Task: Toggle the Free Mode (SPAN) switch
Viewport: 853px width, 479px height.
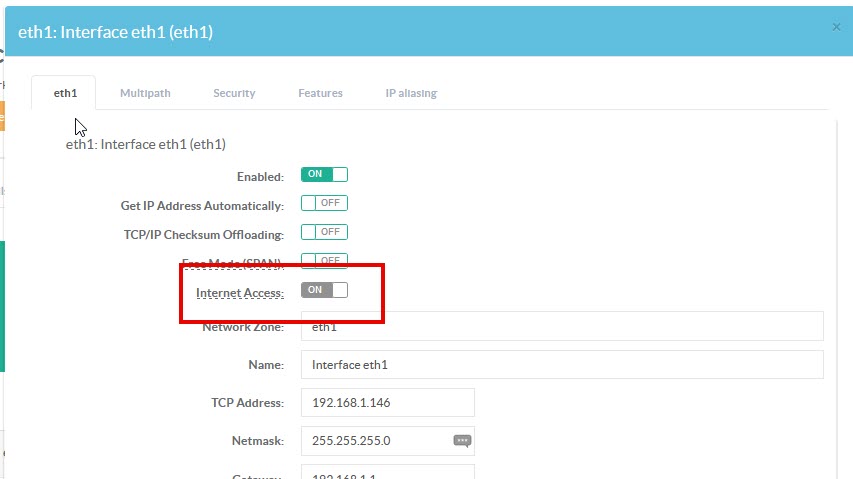Action: pyautogui.click(x=324, y=260)
